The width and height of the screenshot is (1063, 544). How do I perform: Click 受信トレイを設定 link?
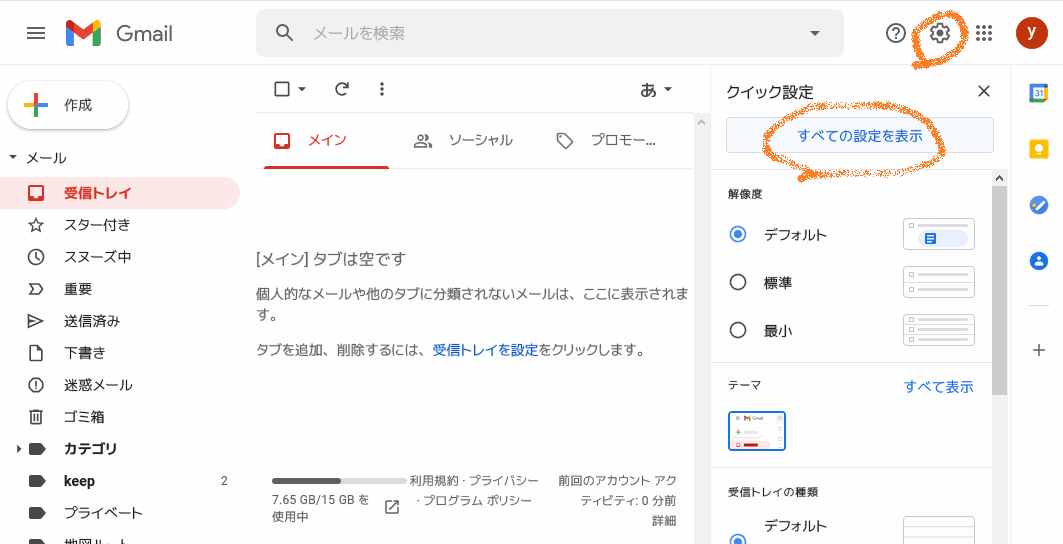point(485,351)
